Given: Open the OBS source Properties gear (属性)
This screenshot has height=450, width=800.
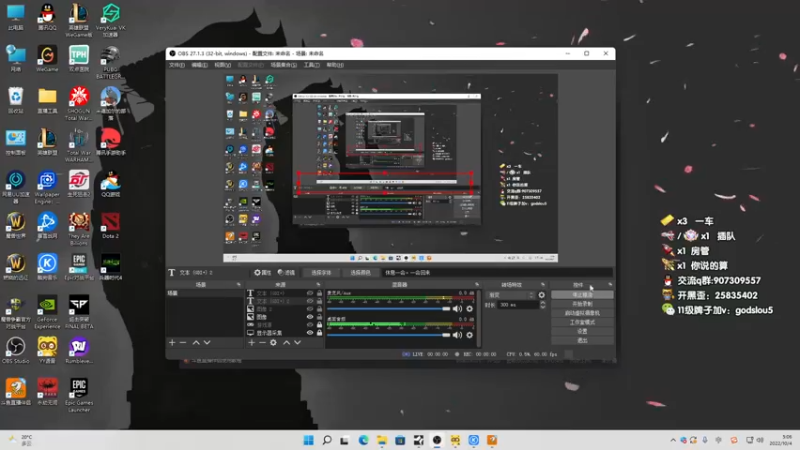Looking at the screenshot, I should [x=263, y=272].
